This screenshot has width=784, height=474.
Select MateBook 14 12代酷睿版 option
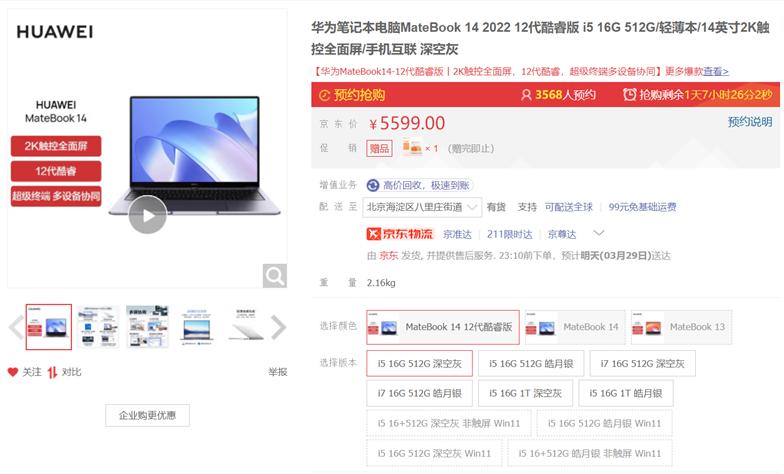coord(442,327)
